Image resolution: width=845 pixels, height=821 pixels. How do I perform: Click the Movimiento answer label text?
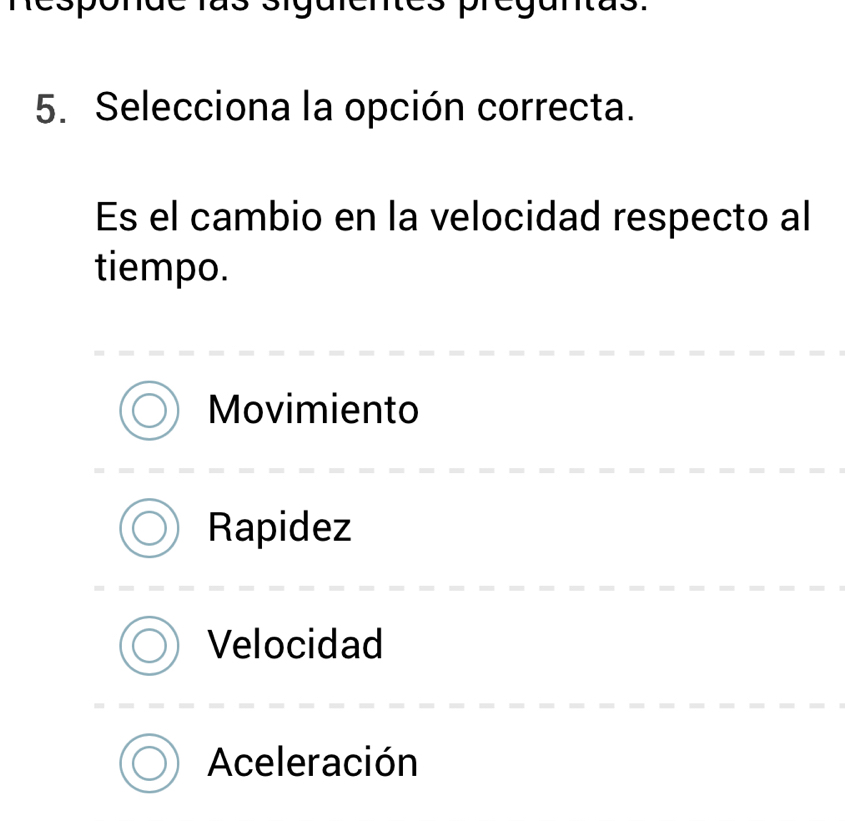point(313,410)
